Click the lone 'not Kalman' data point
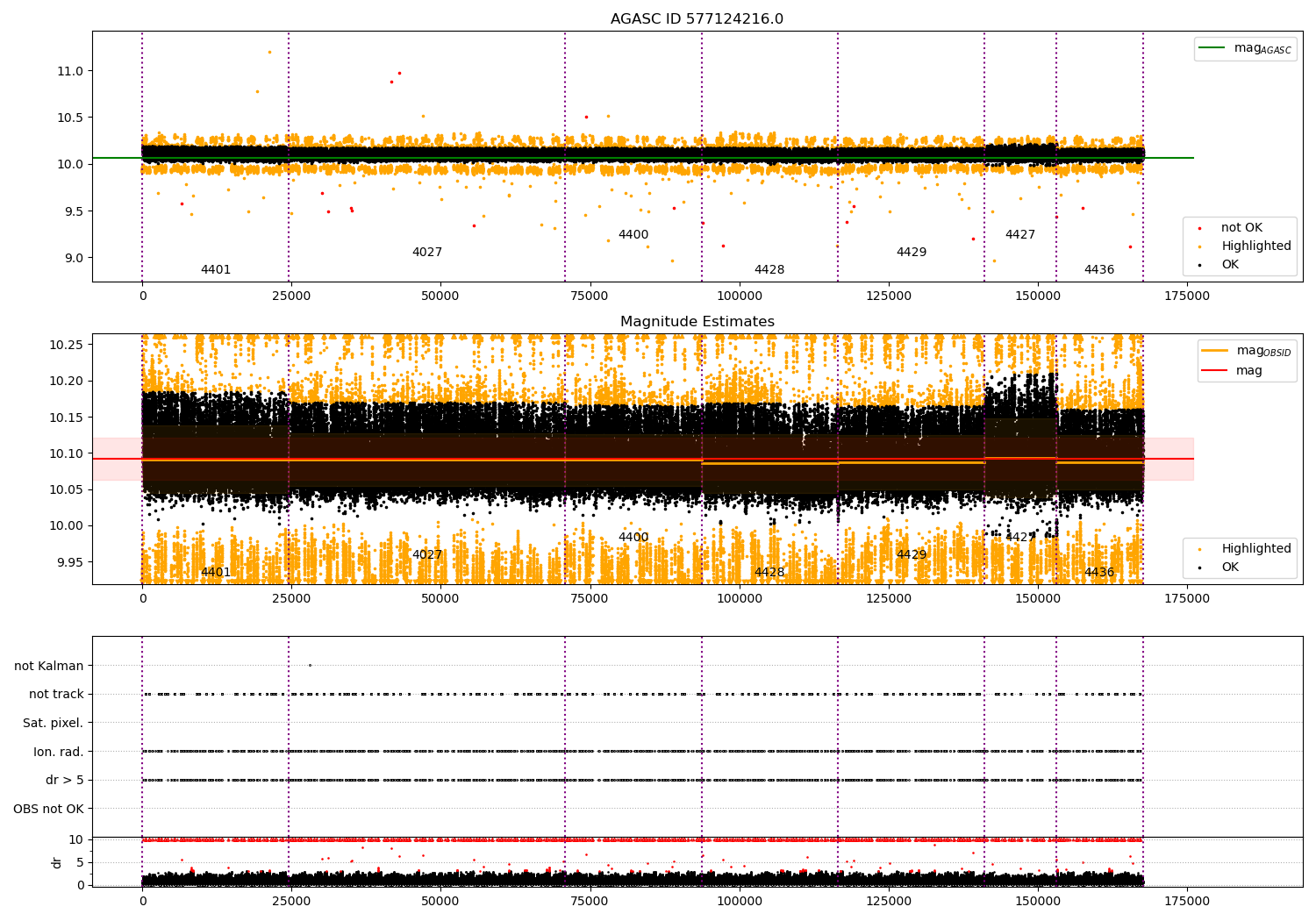The image size is (1316, 921). click(310, 665)
